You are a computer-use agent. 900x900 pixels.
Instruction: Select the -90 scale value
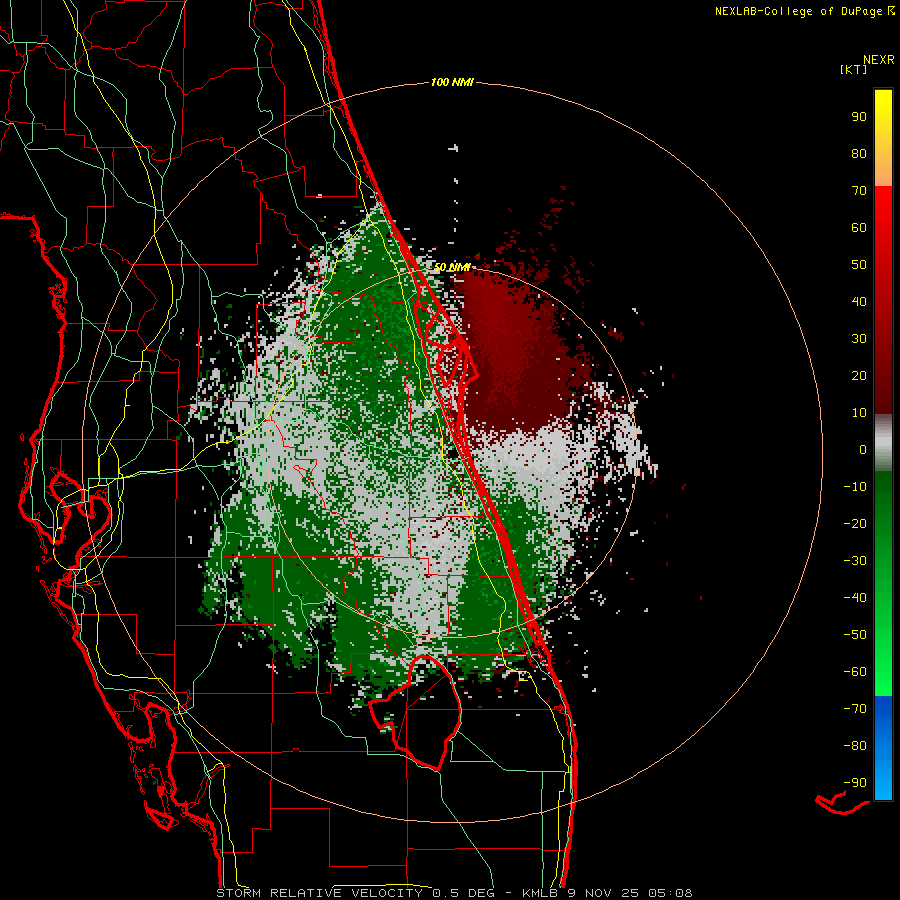click(x=855, y=783)
